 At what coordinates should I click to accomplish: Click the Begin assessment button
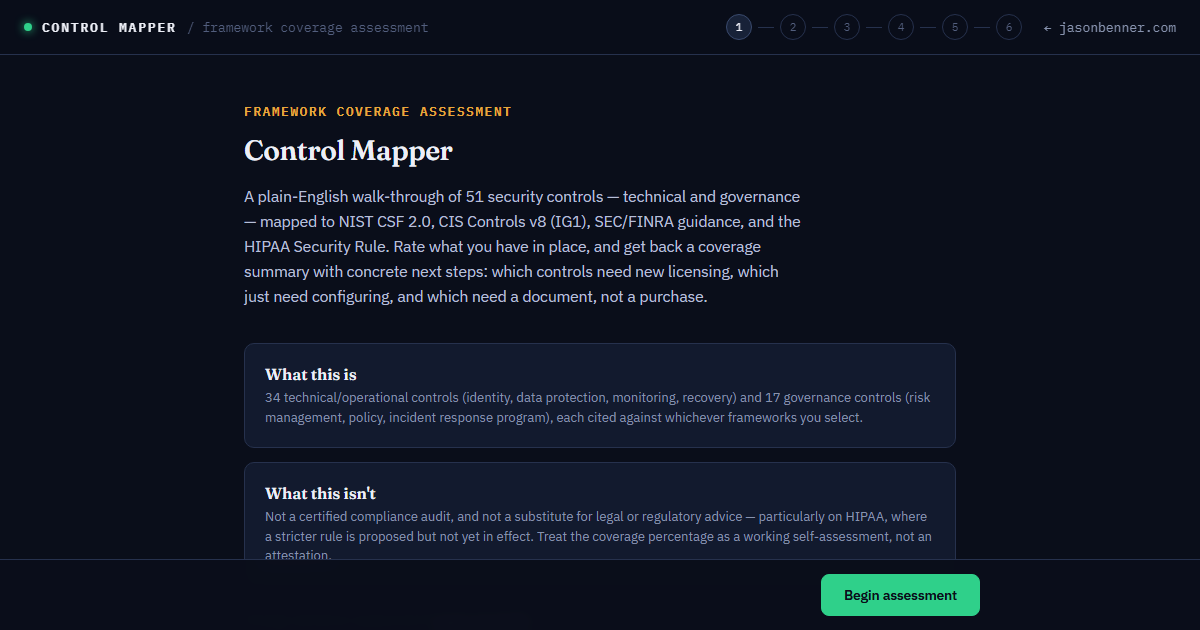coord(900,595)
